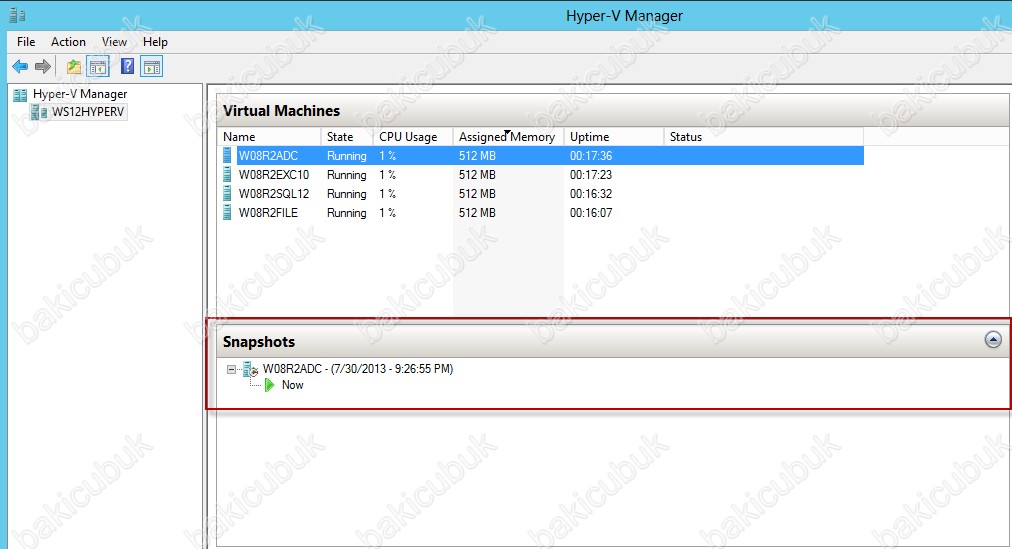This screenshot has height=549, width=1012.
Task: Click the green Now play icon
Action: pyautogui.click(x=270, y=385)
